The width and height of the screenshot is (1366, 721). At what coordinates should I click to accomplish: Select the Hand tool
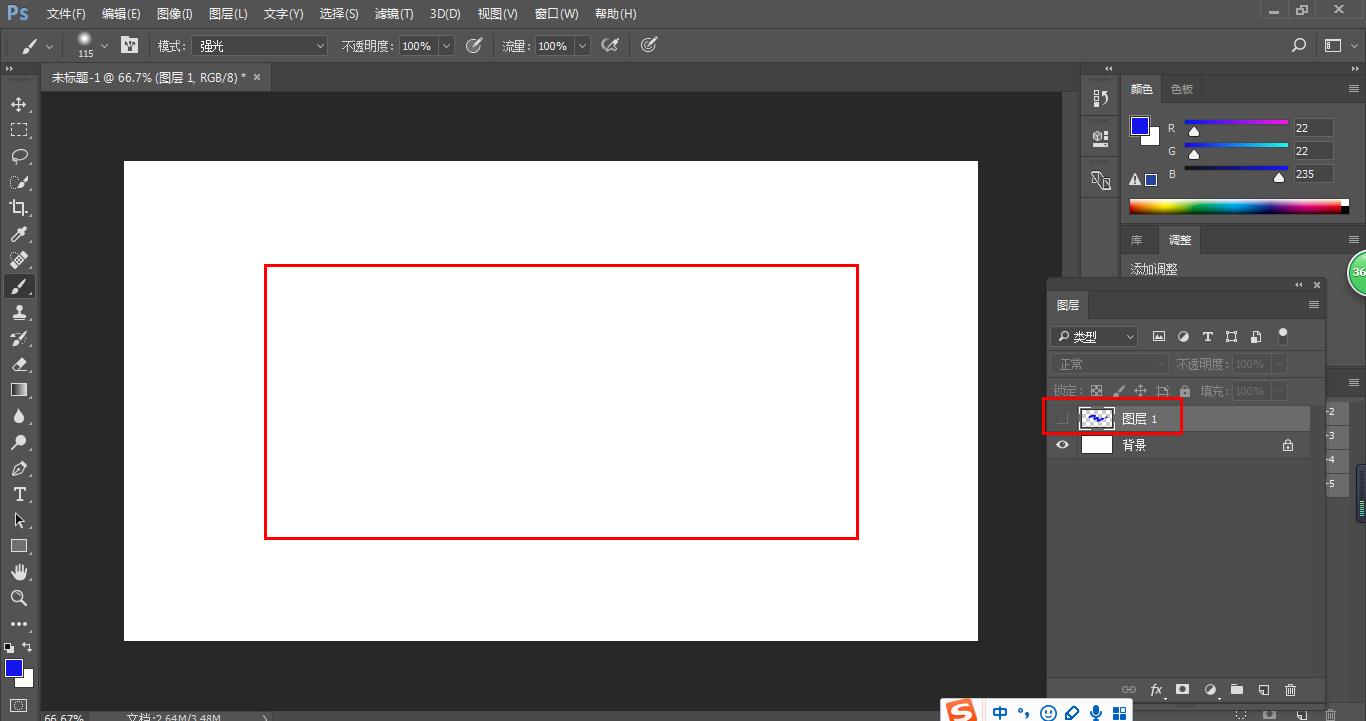pos(19,572)
